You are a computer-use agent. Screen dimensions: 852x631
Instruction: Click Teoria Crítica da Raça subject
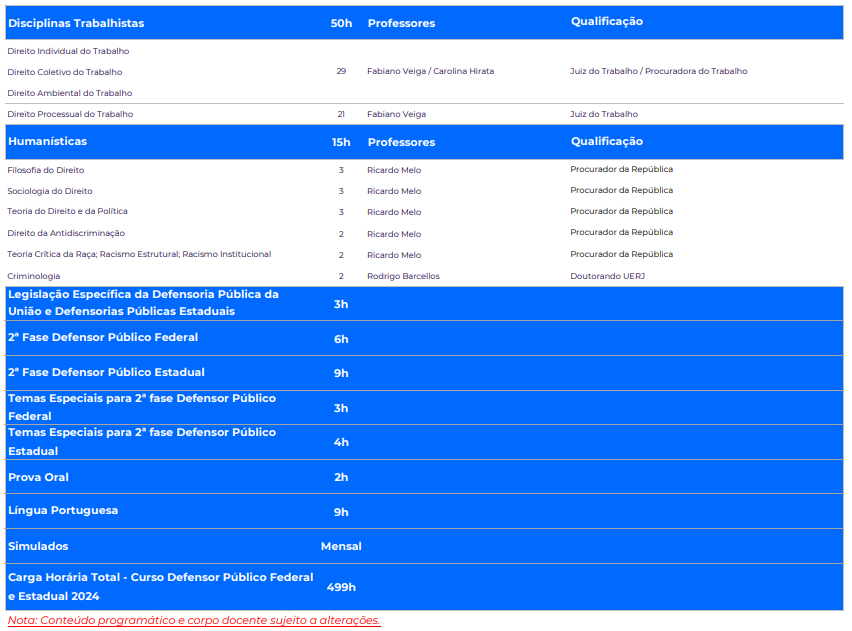pyautogui.click(x=139, y=254)
